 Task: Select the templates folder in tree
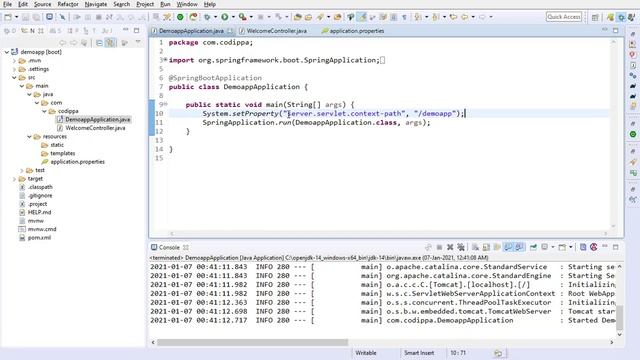click(x=62, y=153)
